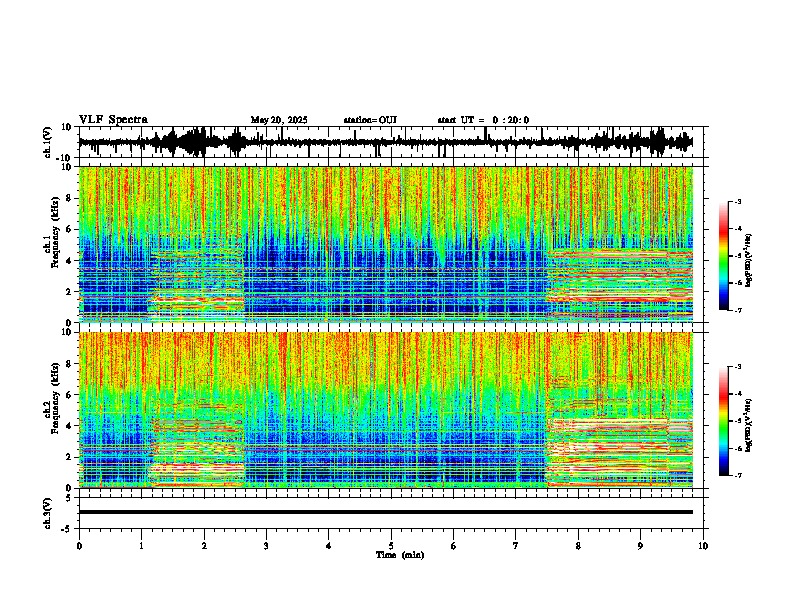Viewport: 792px width, 612px height.
Task: Click the "May 20, 2025" date label
Action: pos(279,120)
